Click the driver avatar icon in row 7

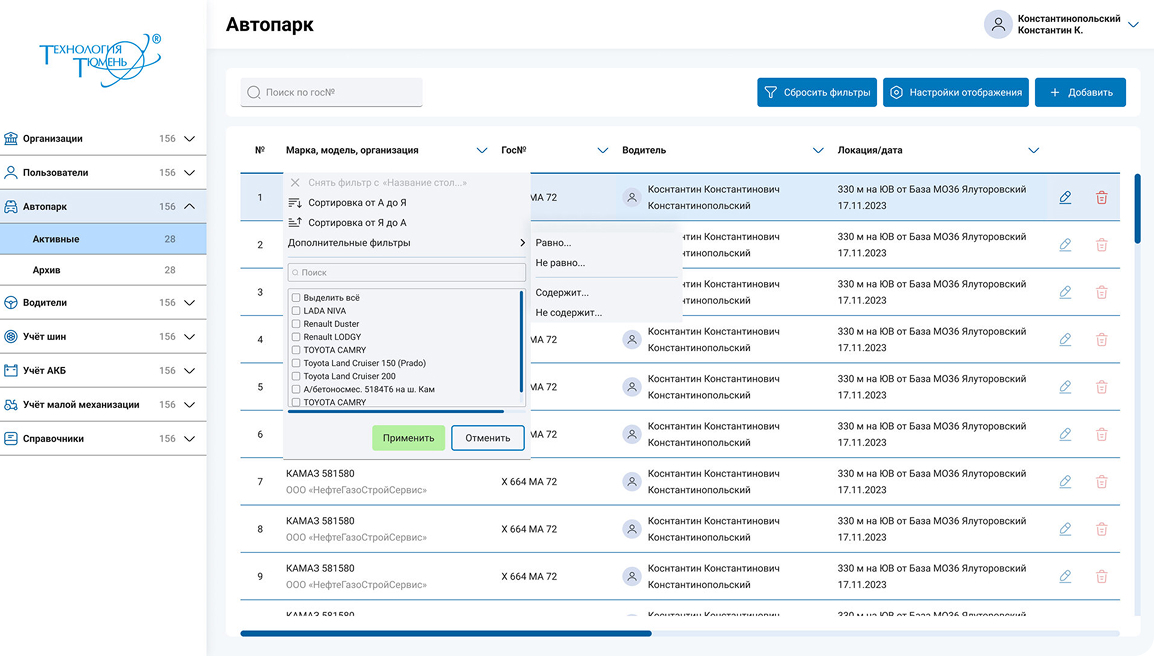pos(631,482)
